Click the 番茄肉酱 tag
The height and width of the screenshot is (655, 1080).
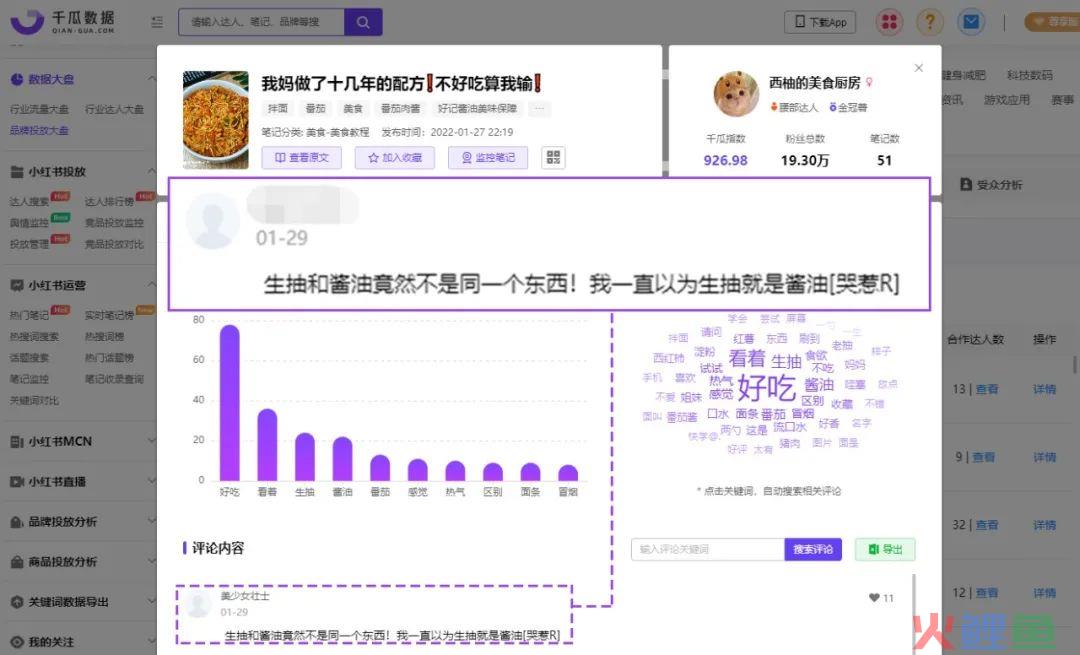[400, 109]
